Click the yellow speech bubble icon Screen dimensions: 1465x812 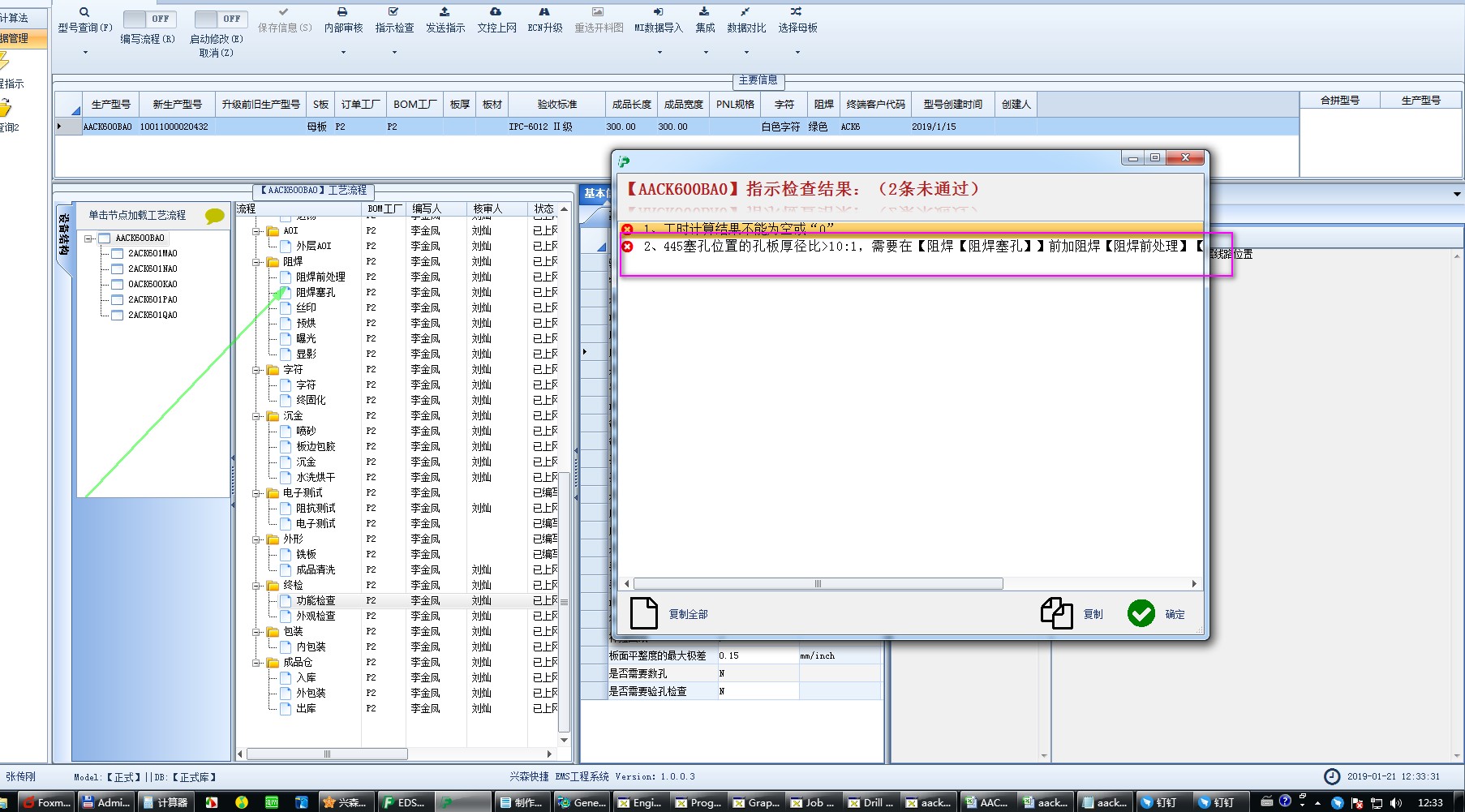pyautogui.click(x=214, y=216)
